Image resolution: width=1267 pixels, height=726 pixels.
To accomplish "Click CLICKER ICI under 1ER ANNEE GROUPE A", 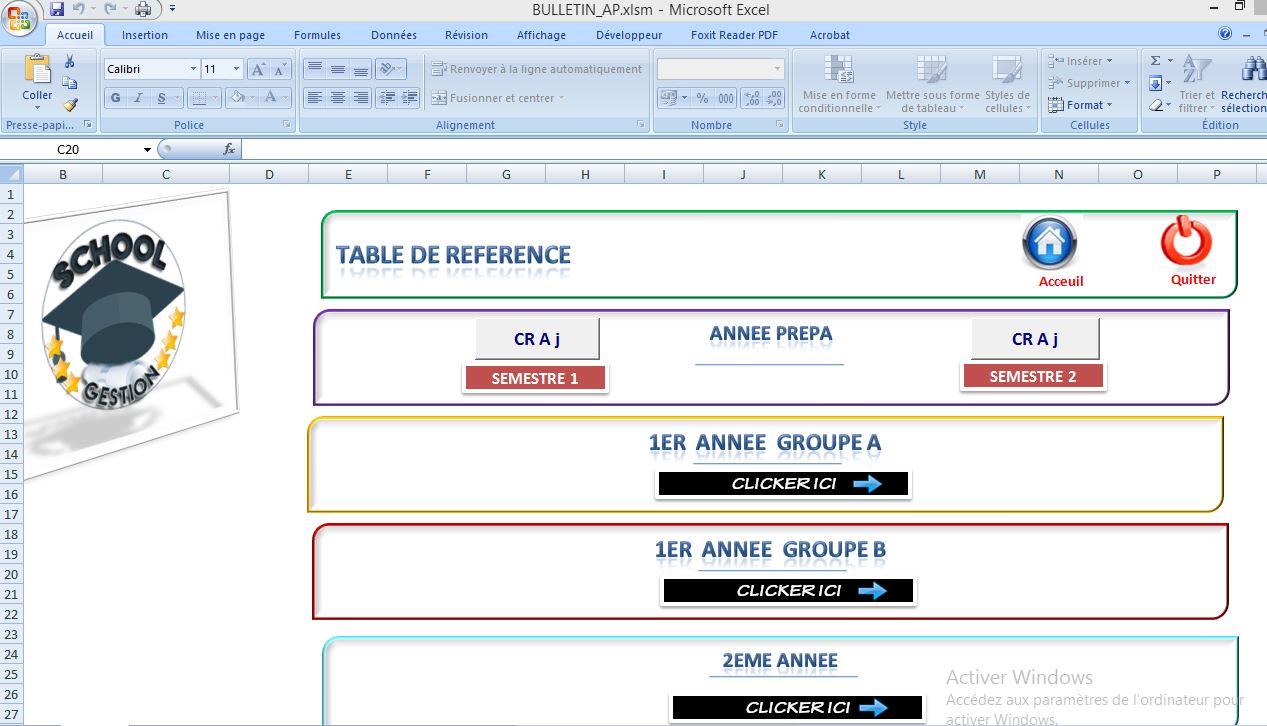I will pos(782,483).
